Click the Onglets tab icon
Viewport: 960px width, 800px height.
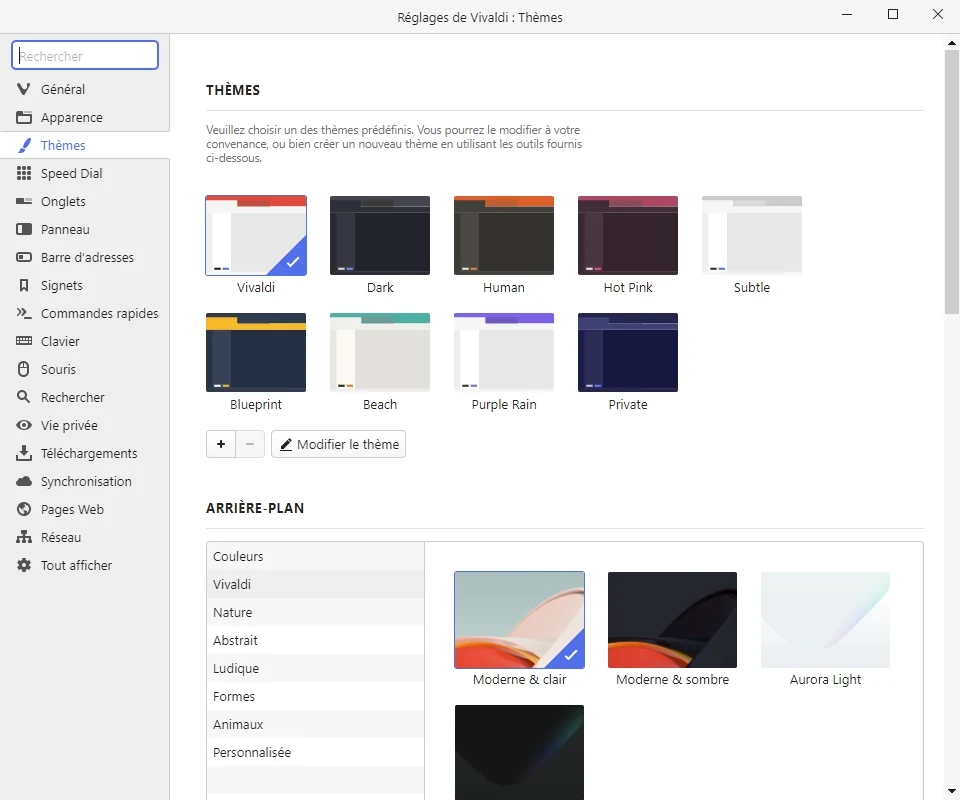[x=24, y=201]
